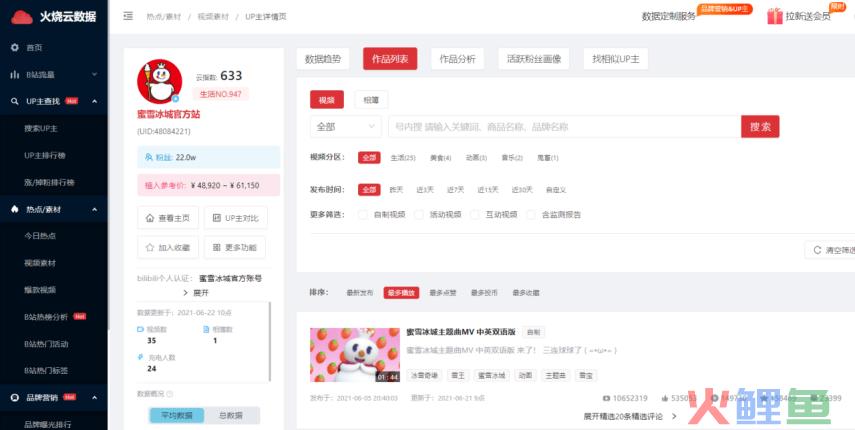Open 涨/掉粉排行榜 in the sidebar
Viewport: 855px width, 430px height.
click(49, 183)
